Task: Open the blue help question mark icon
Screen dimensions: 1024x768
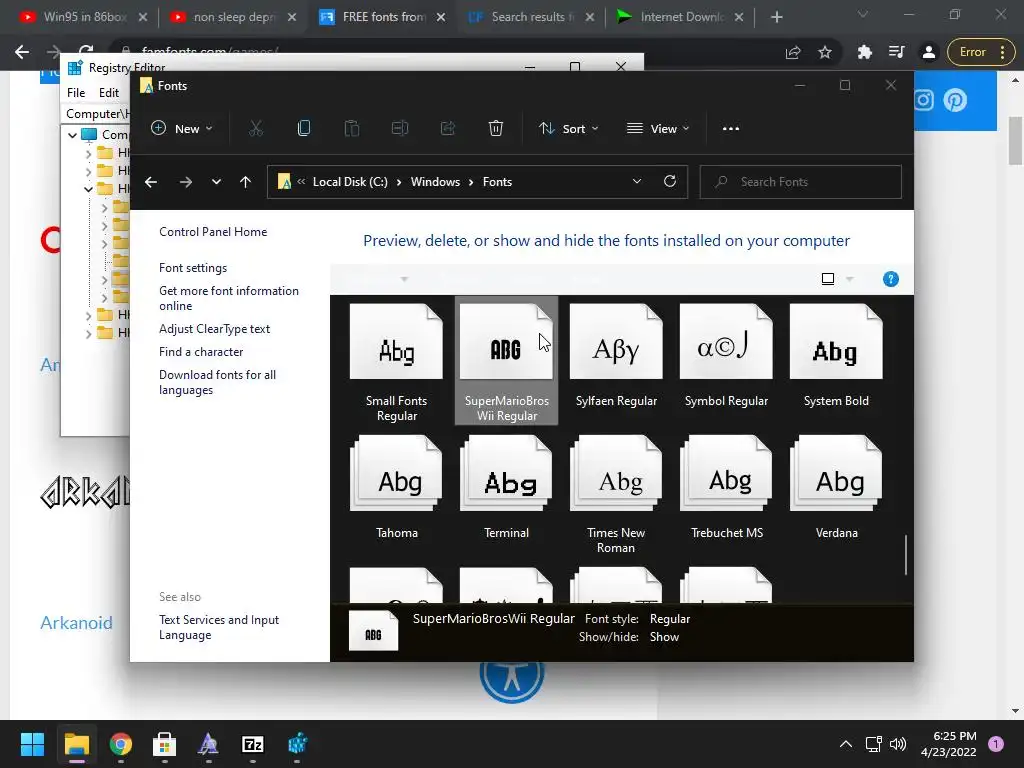Action: [x=891, y=280]
